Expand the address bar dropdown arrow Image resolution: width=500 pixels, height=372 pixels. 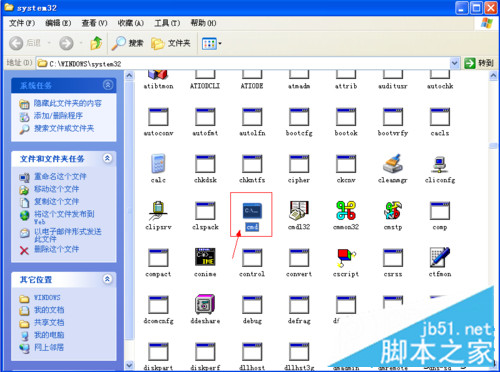tap(454, 63)
